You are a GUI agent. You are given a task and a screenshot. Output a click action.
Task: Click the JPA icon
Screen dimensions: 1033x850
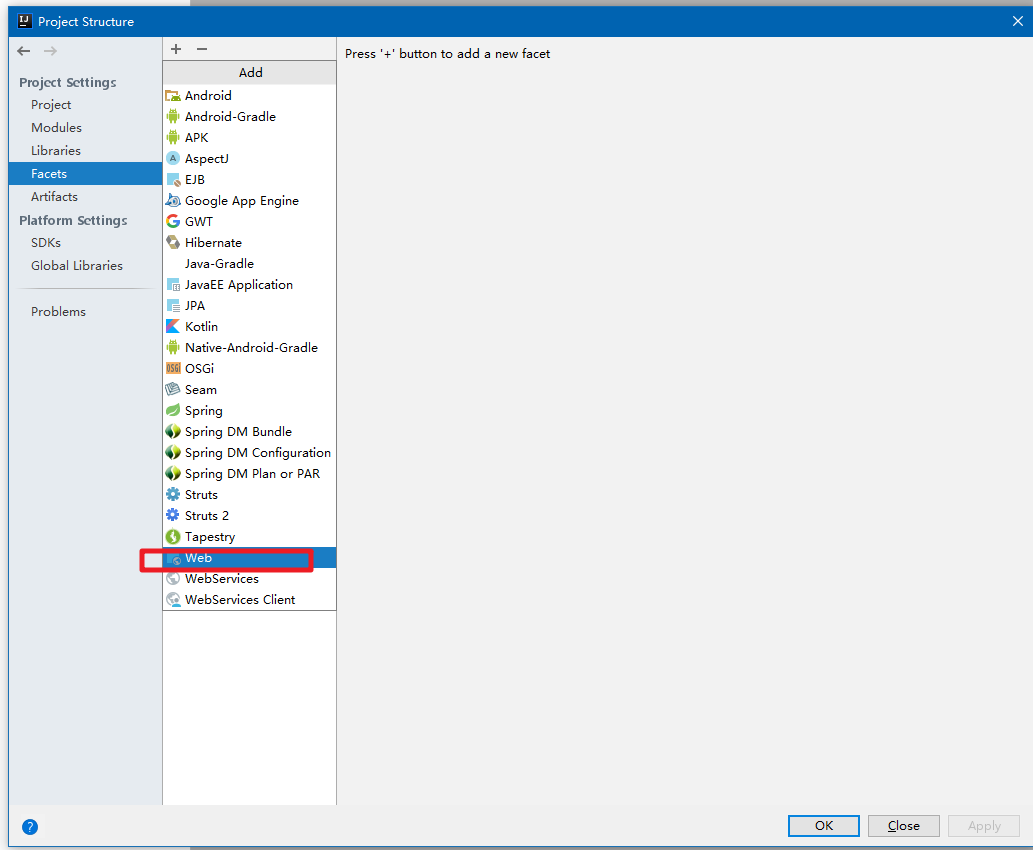[173, 306]
